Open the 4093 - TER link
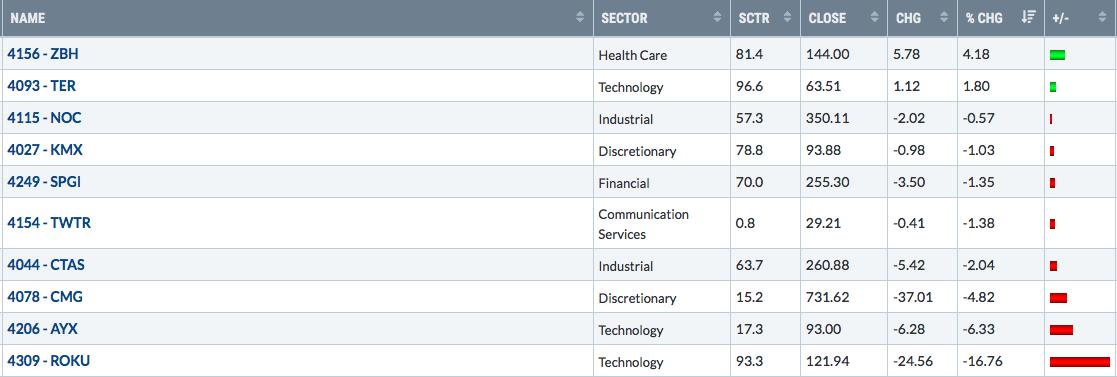Image resolution: width=1117 pixels, height=377 pixels. (41, 86)
